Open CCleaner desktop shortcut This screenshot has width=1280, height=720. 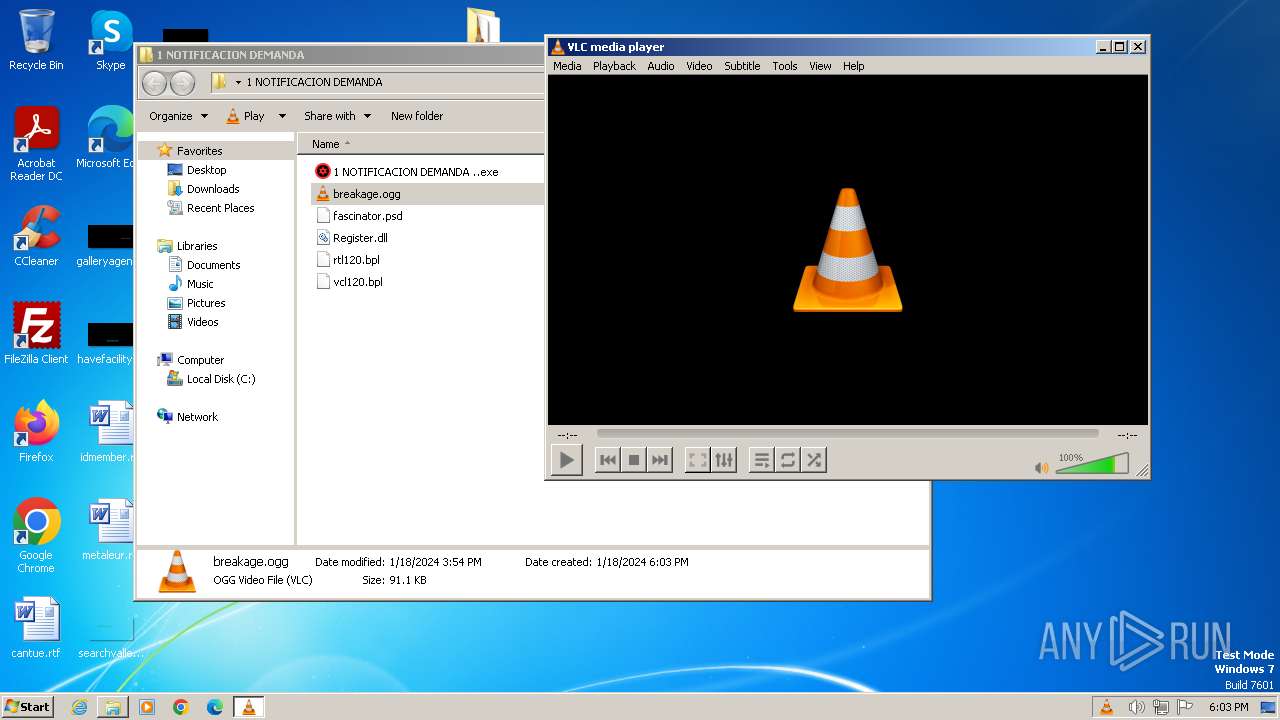36,236
